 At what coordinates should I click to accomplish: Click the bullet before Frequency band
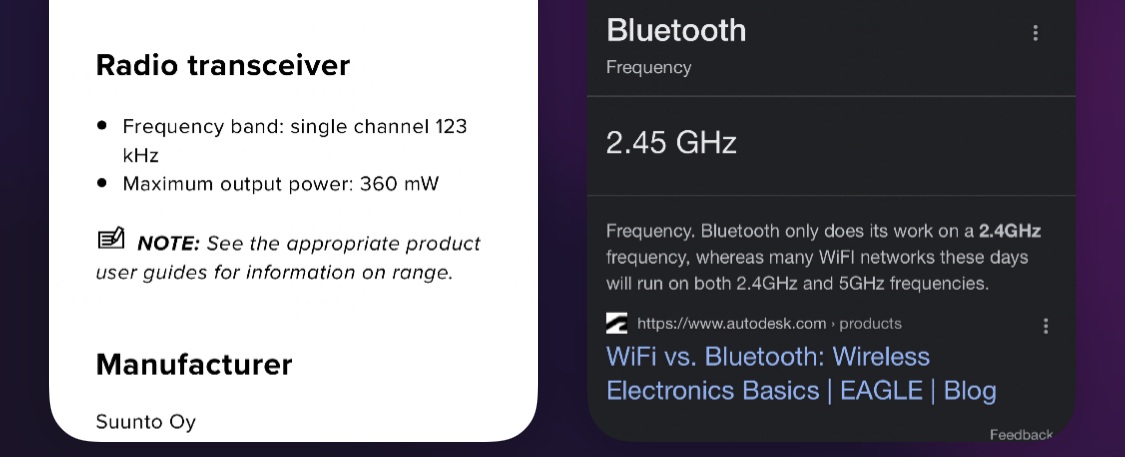102,126
